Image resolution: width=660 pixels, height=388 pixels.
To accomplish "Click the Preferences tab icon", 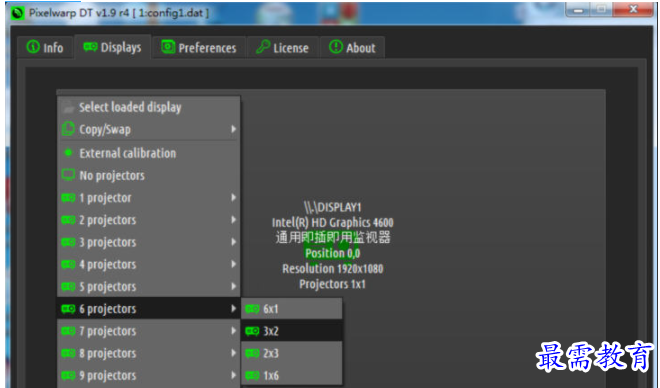I will click(x=168, y=47).
